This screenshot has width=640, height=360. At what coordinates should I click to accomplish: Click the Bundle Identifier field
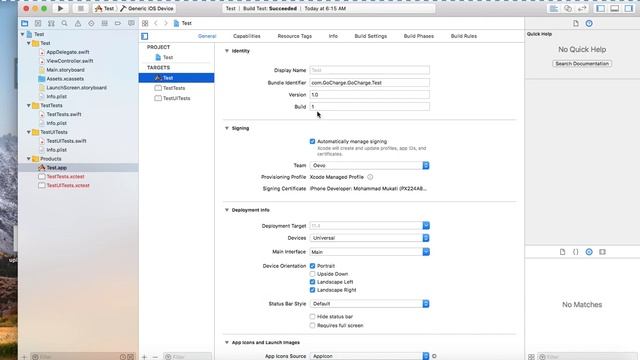pyautogui.click(x=369, y=83)
